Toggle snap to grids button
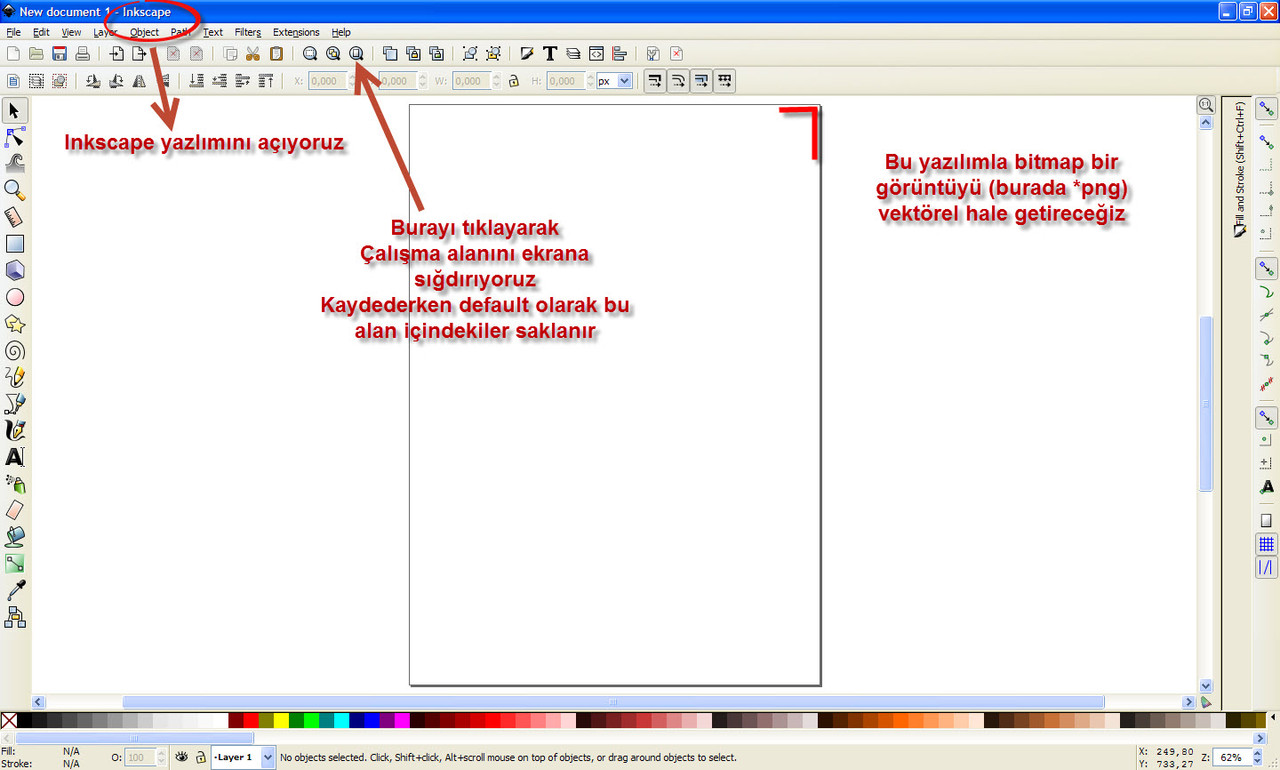 pyautogui.click(x=1266, y=544)
